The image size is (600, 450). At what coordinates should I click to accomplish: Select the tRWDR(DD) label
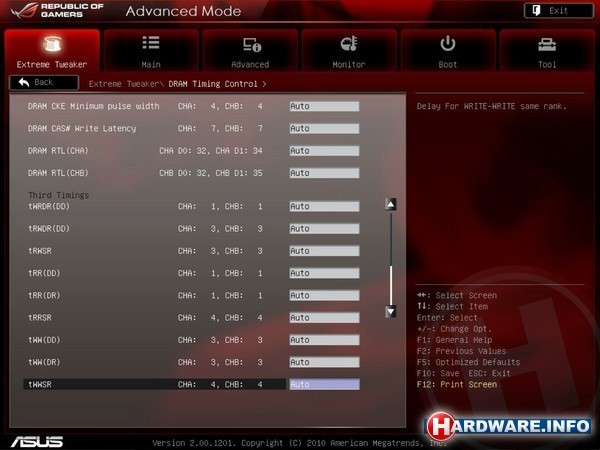(x=49, y=229)
